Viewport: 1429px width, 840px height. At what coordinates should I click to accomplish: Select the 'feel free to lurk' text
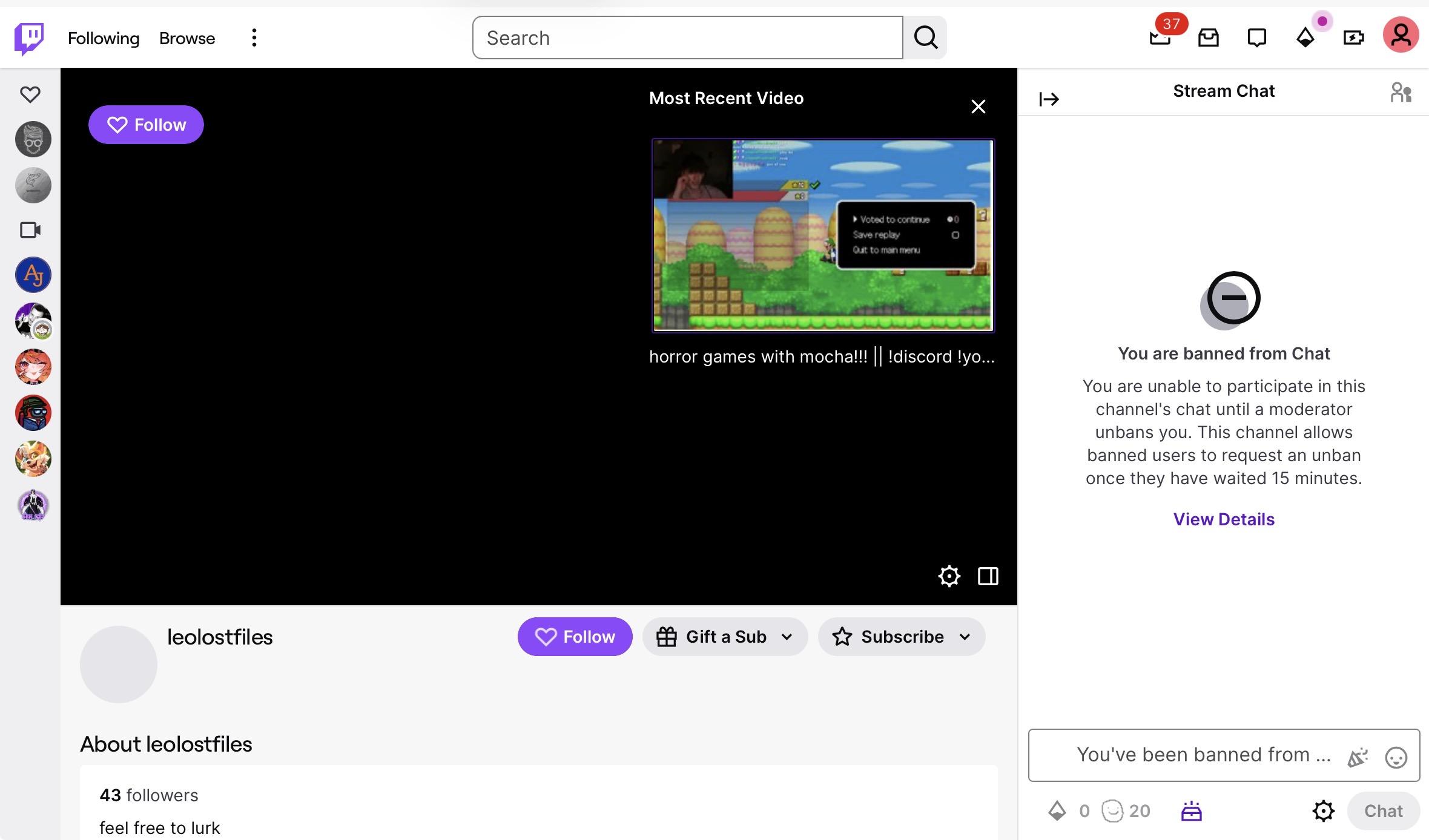tap(160, 828)
